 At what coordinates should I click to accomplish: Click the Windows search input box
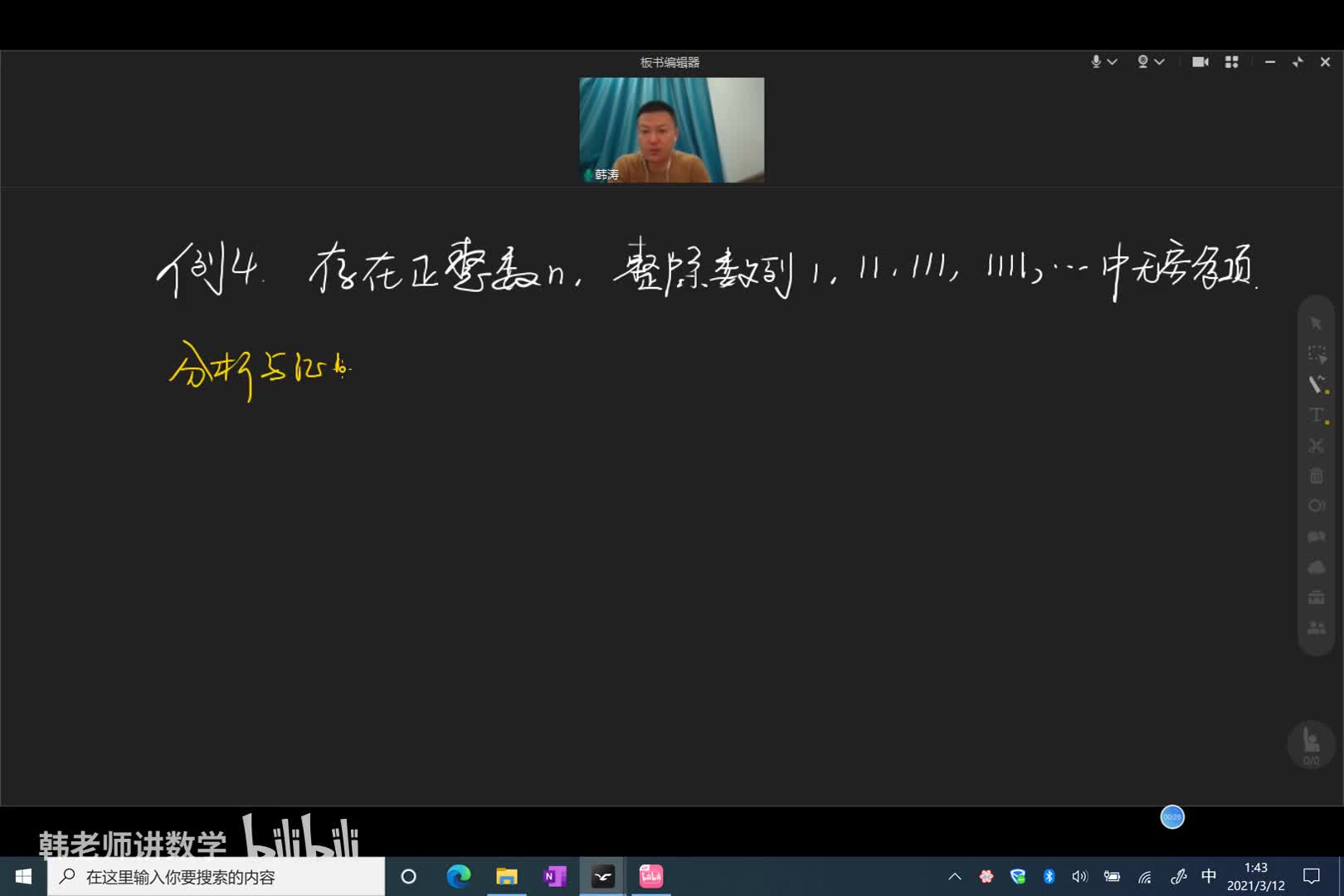coord(216,876)
